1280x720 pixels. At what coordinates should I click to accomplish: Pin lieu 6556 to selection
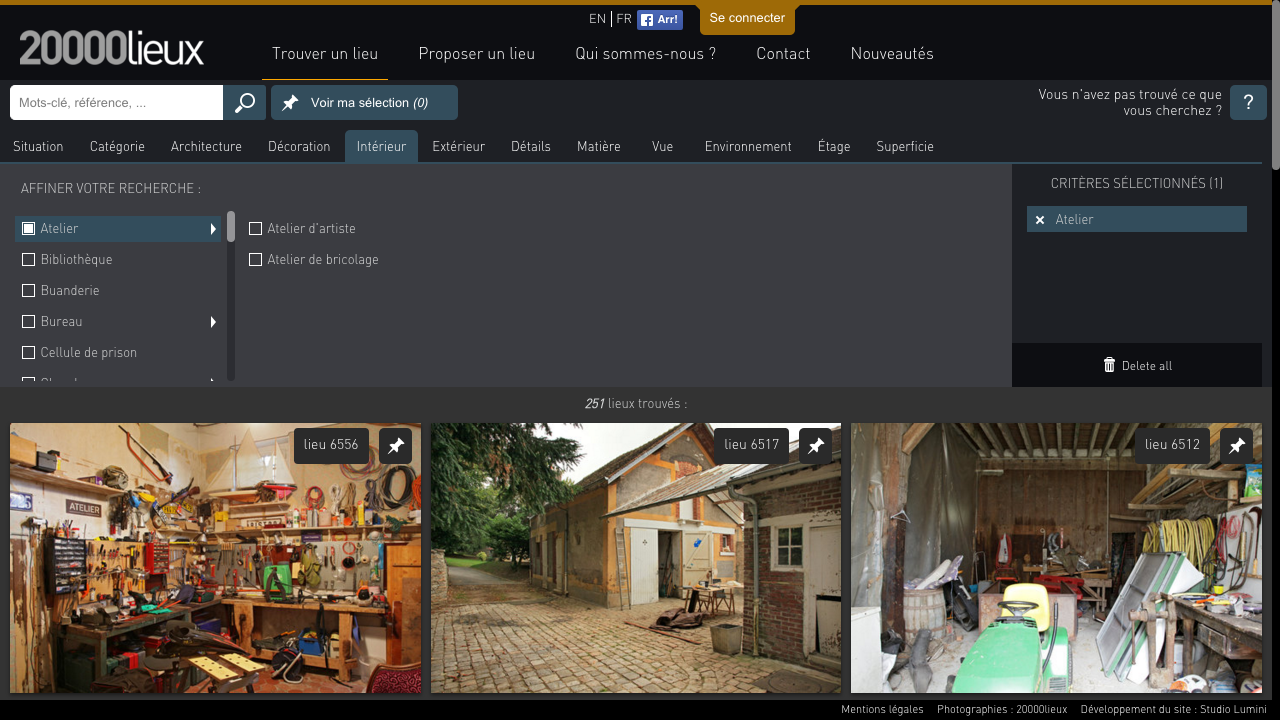[x=396, y=446]
